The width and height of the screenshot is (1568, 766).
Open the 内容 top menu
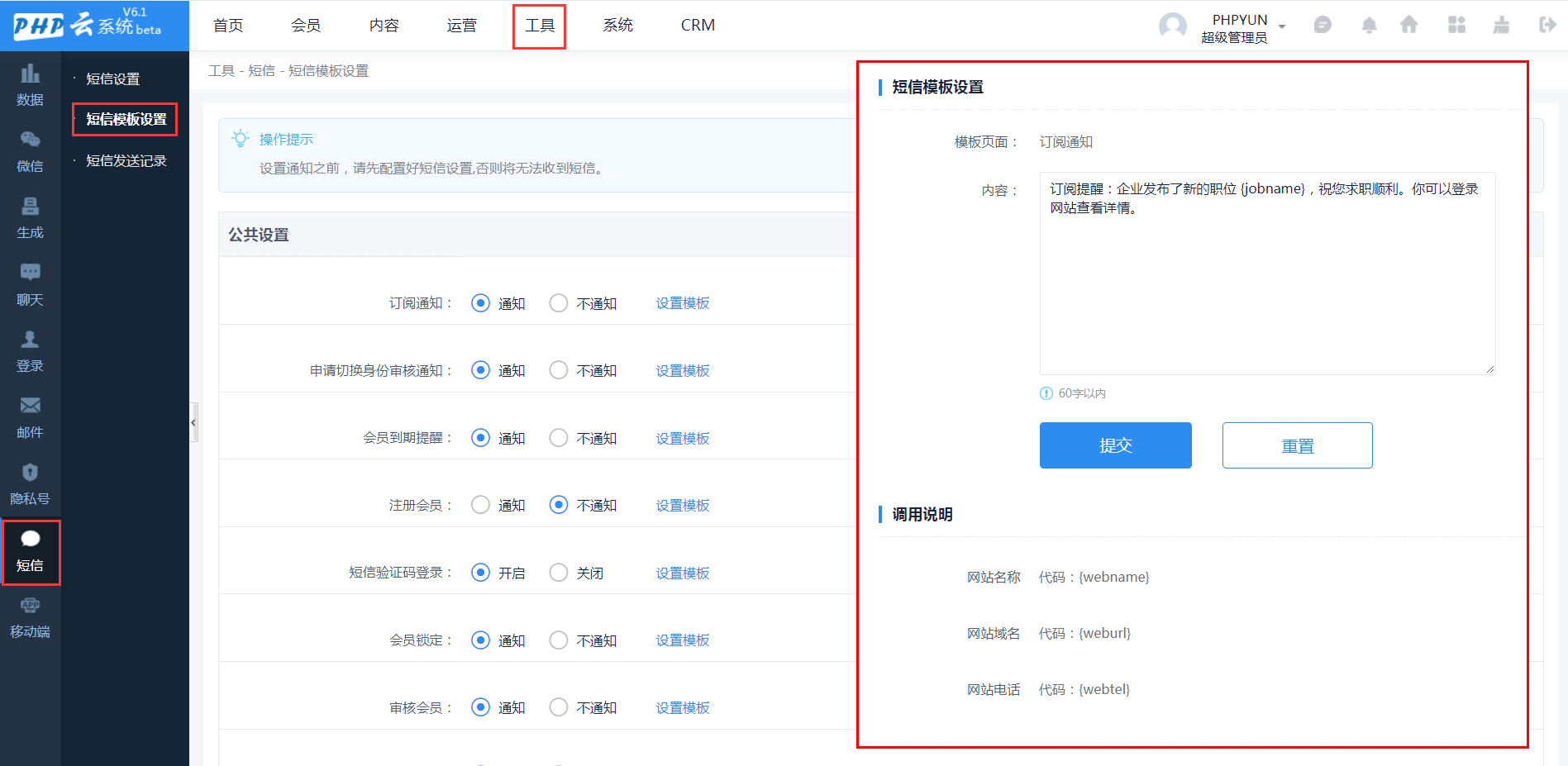pyautogui.click(x=384, y=26)
